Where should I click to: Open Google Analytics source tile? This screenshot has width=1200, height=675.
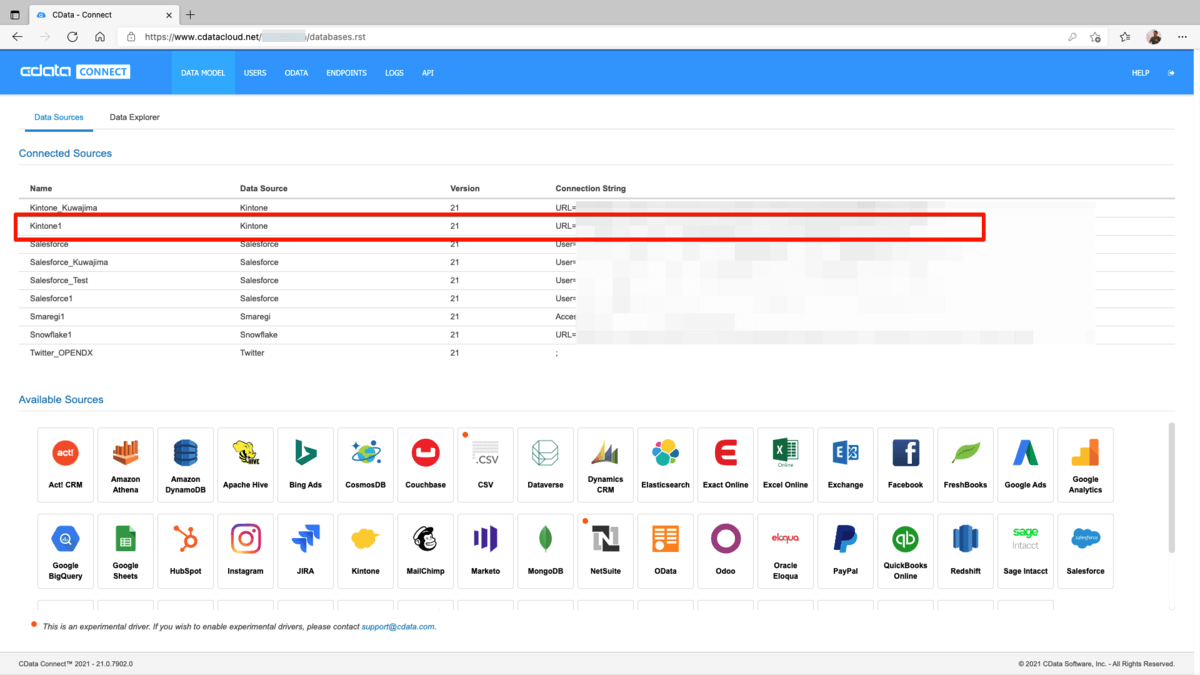click(x=1085, y=465)
